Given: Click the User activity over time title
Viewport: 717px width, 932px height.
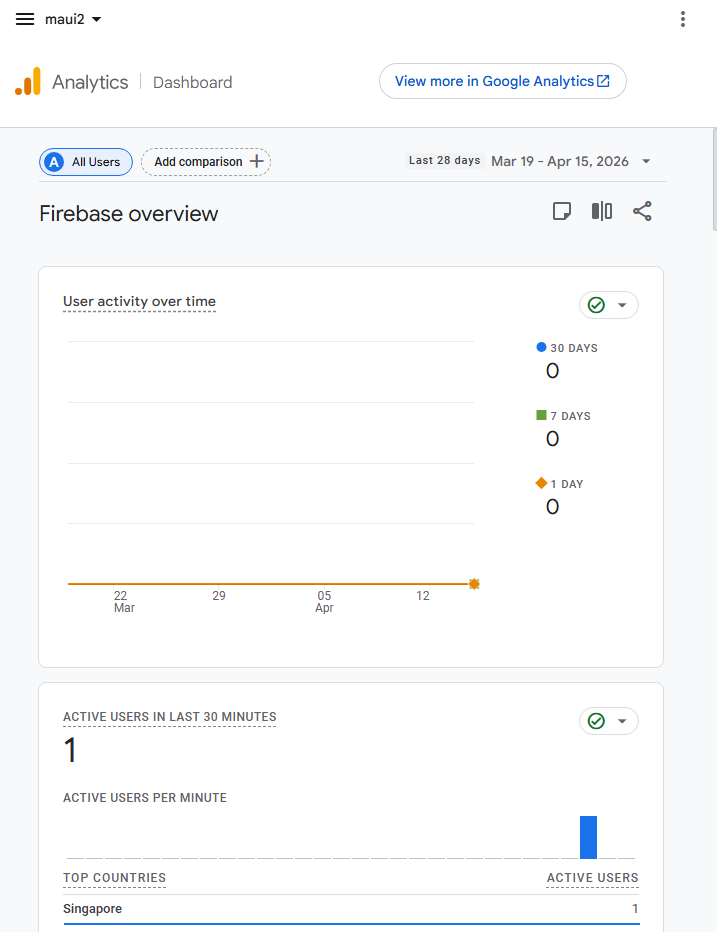Looking at the screenshot, I should [139, 301].
